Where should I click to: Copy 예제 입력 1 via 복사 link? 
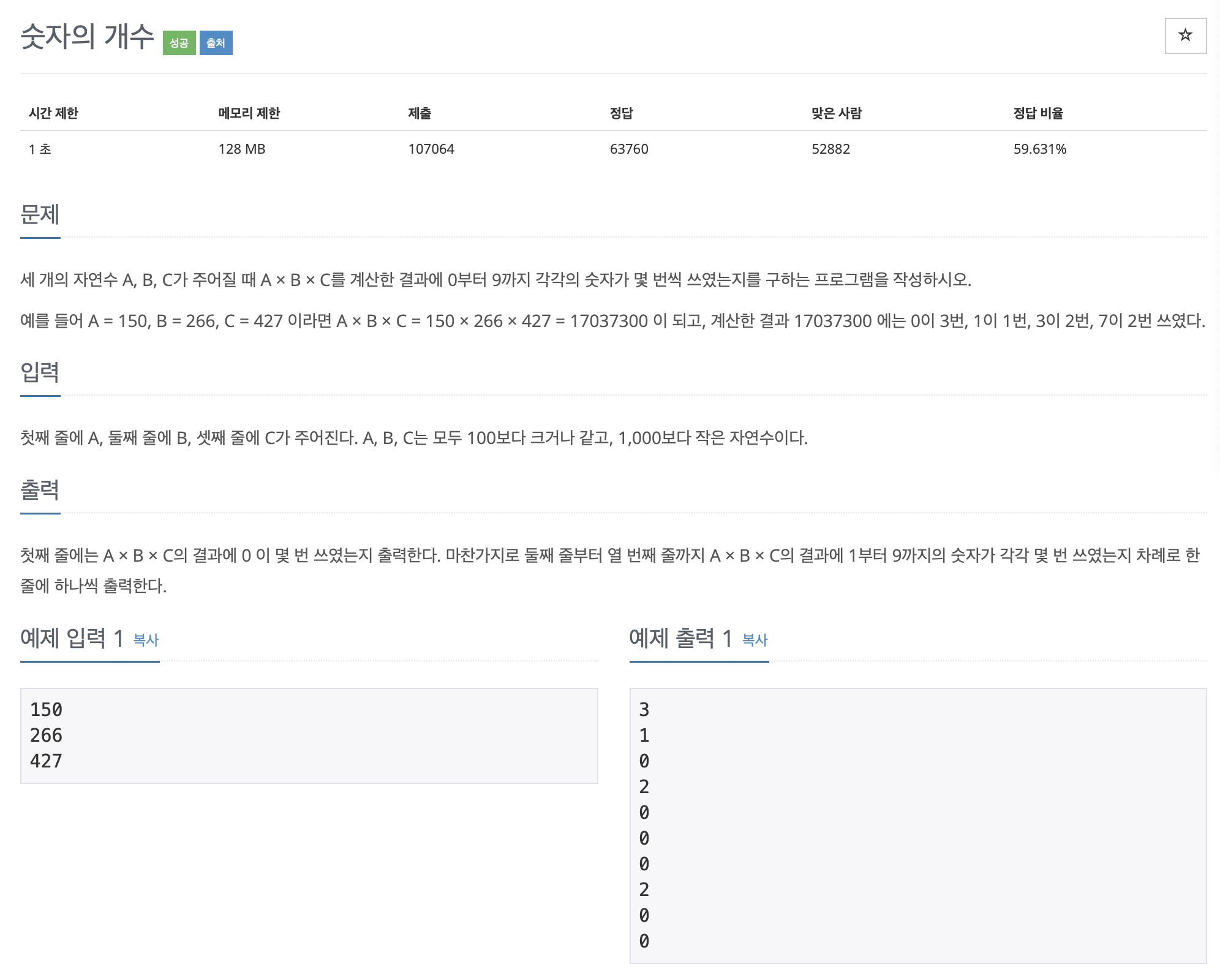tap(146, 640)
